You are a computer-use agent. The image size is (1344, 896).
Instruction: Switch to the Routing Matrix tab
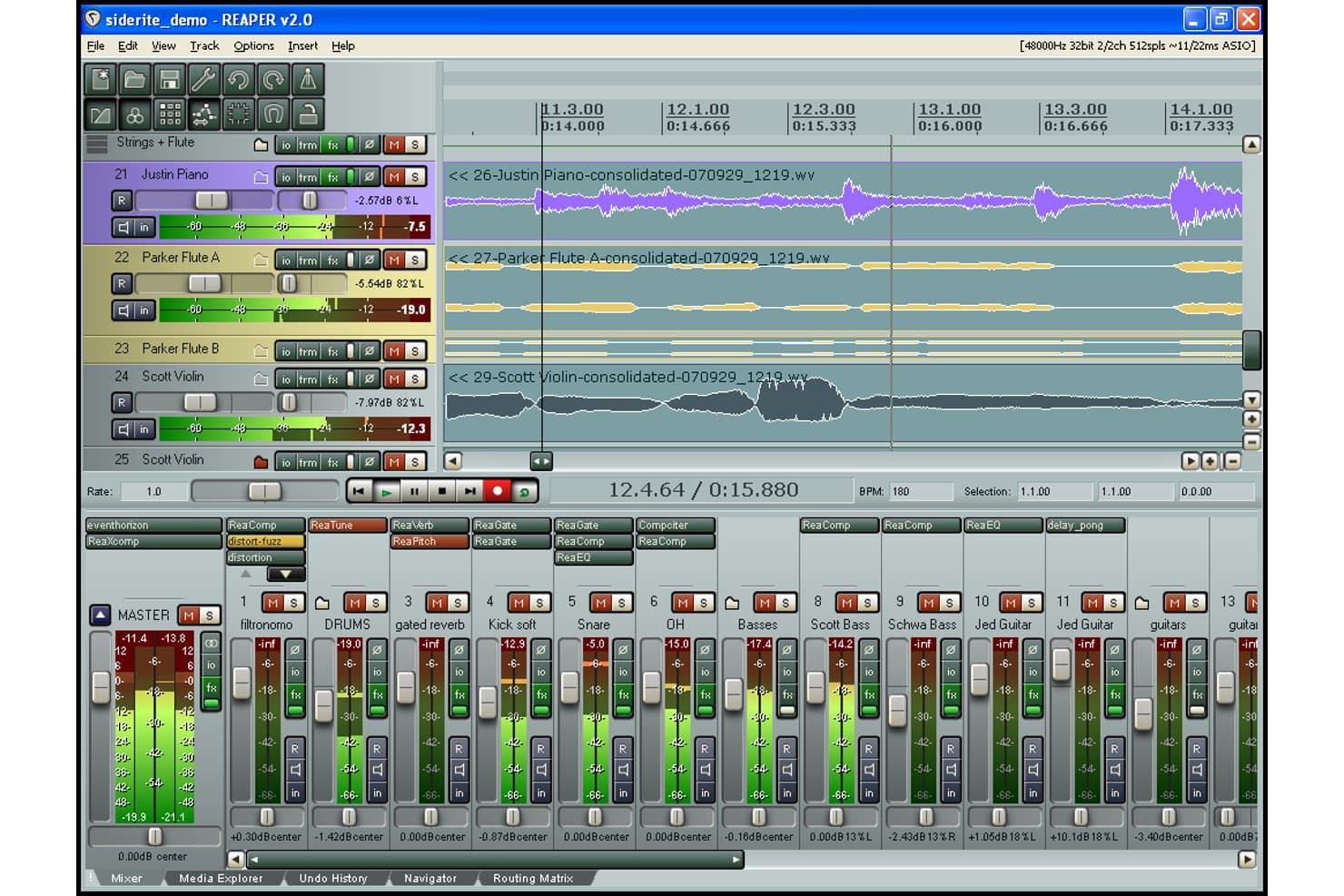(x=533, y=878)
